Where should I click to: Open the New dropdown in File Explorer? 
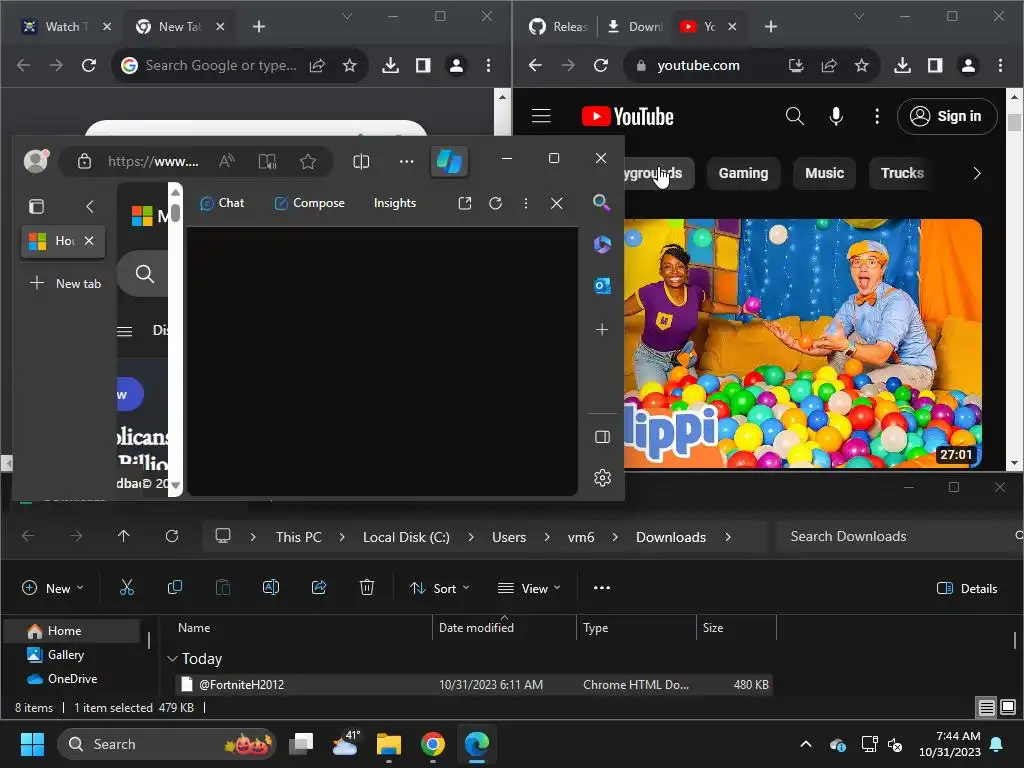click(x=53, y=588)
